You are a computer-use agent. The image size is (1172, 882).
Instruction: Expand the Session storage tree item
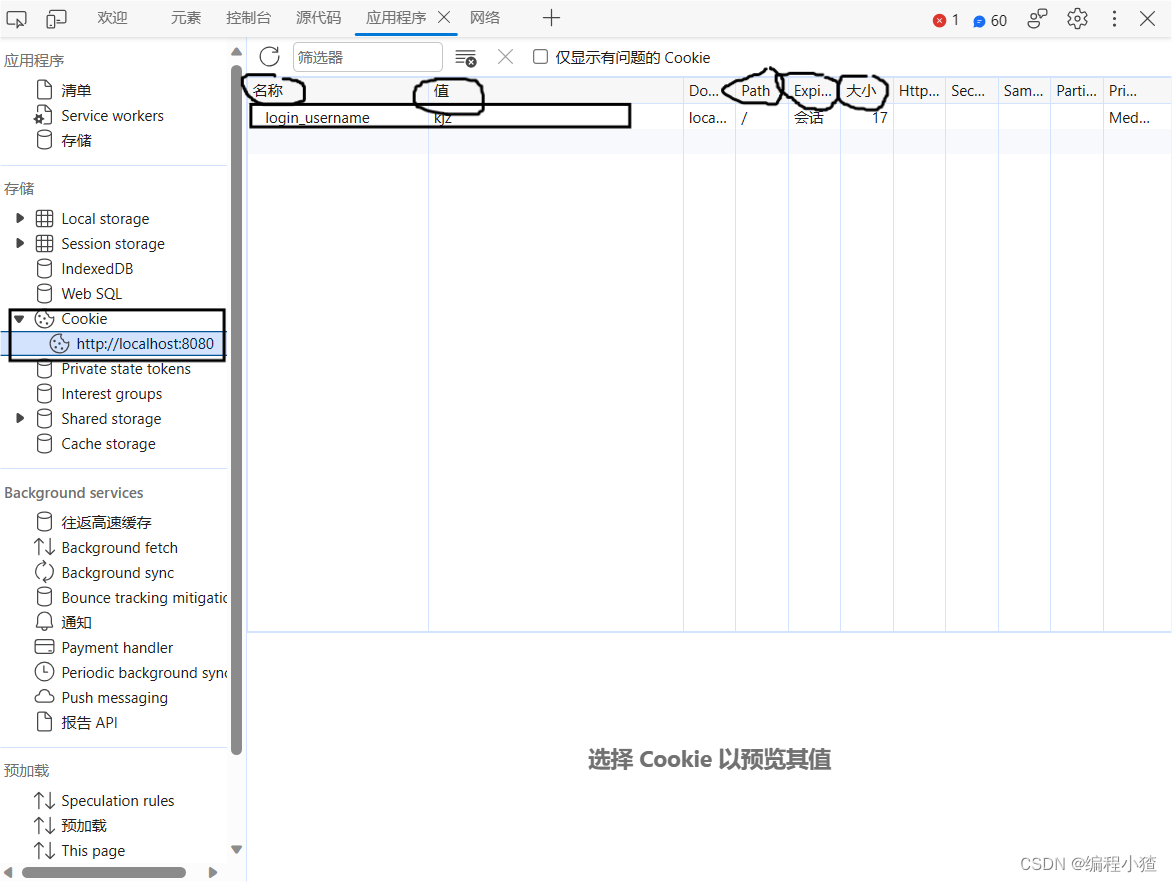tap(21, 243)
